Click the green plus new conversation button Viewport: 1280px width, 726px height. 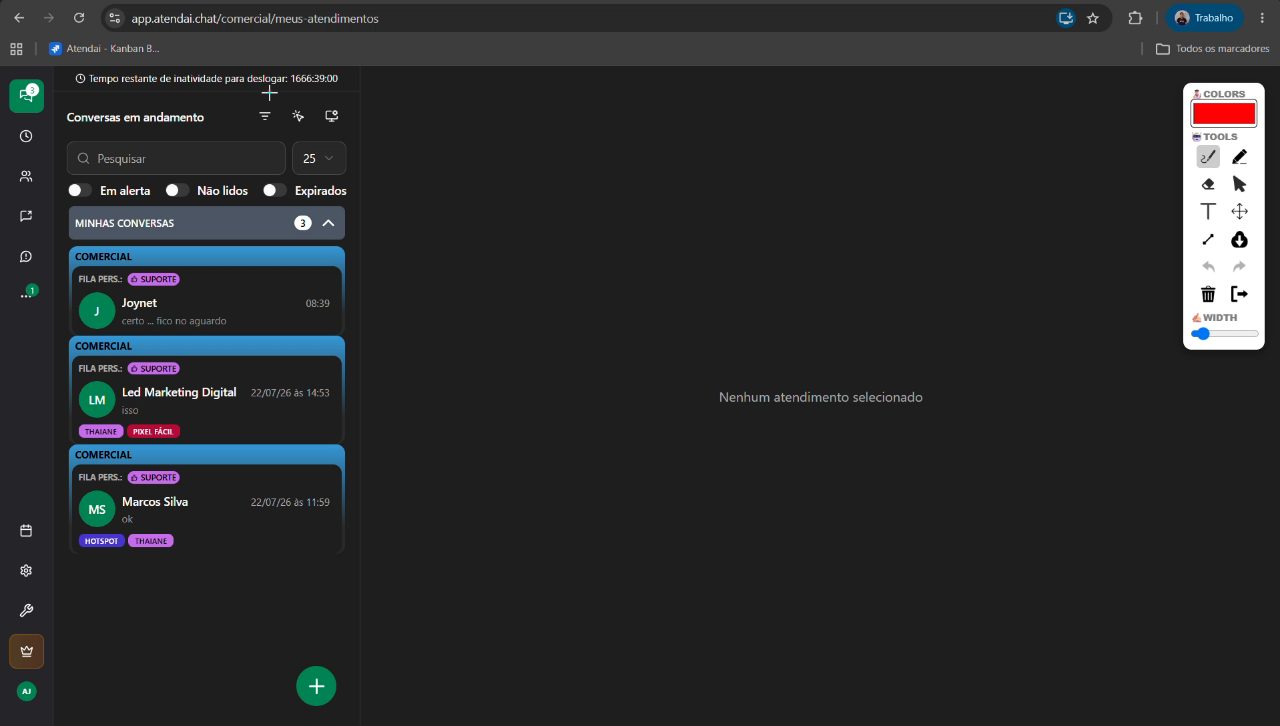tap(316, 686)
